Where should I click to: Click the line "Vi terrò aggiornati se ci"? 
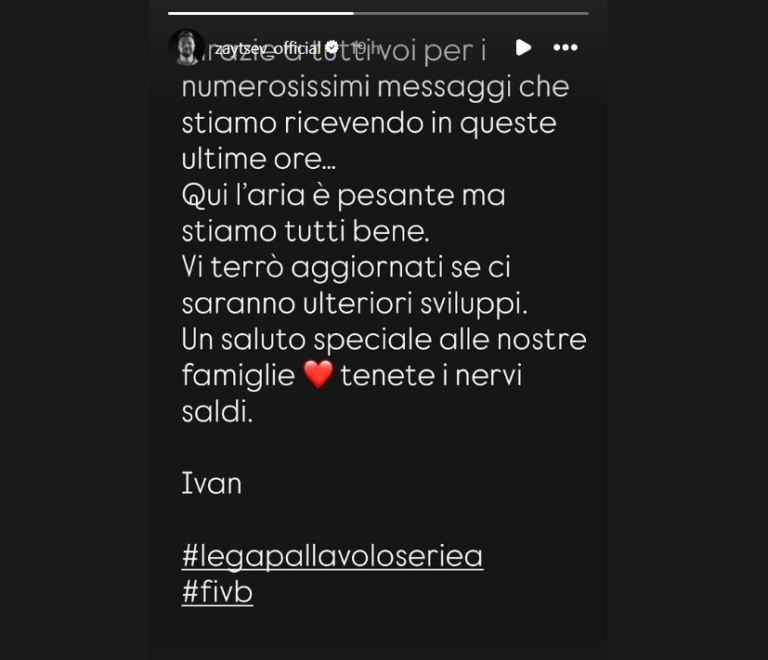tap(346, 268)
